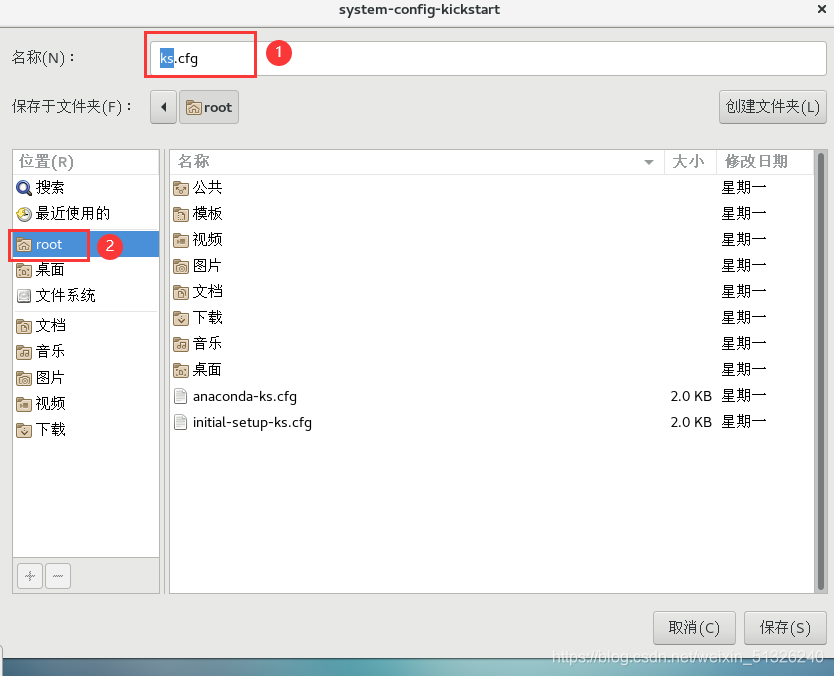Viewport: 834px width, 676px height.
Task: Click the add bookmark plus button
Action: pos(30,576)
